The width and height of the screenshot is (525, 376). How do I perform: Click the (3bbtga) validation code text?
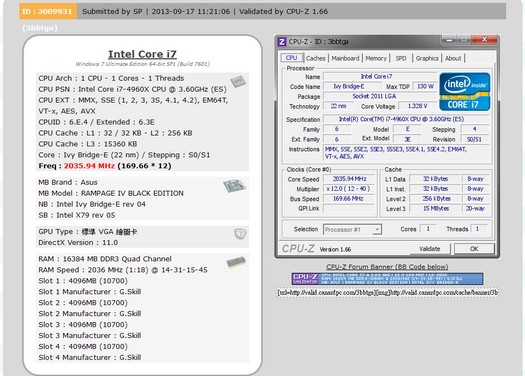pyautogui.click(x=40, y=28)
